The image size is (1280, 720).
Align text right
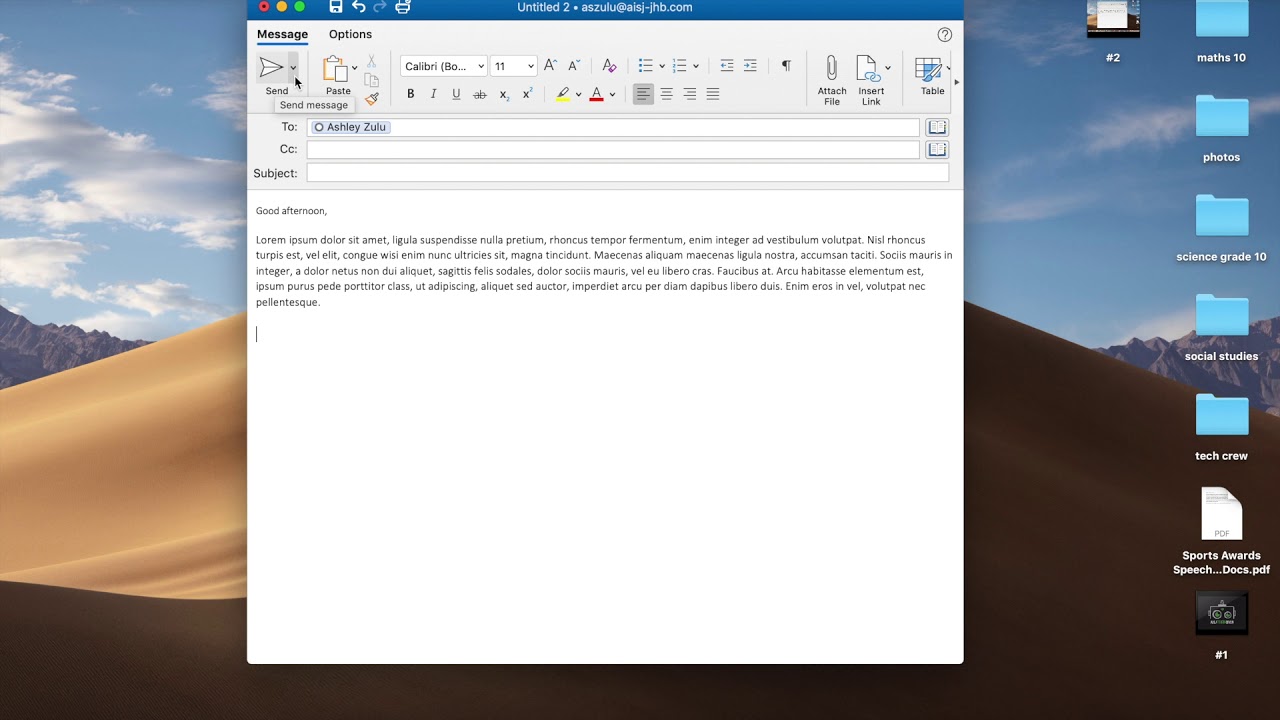pos(690,94)
